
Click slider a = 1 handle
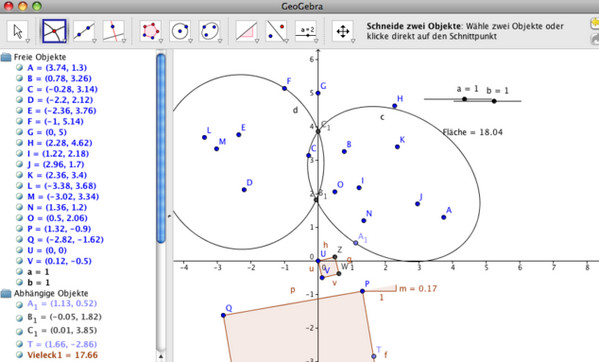coord(465,99)
